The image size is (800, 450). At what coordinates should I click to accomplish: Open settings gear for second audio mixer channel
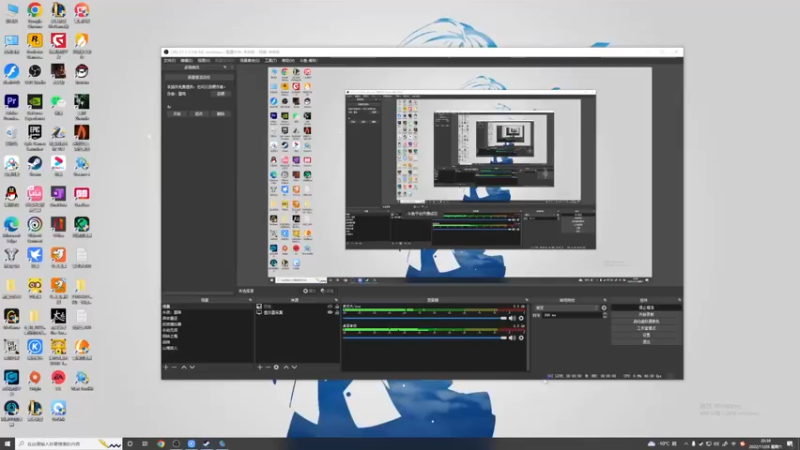(521, 338)
